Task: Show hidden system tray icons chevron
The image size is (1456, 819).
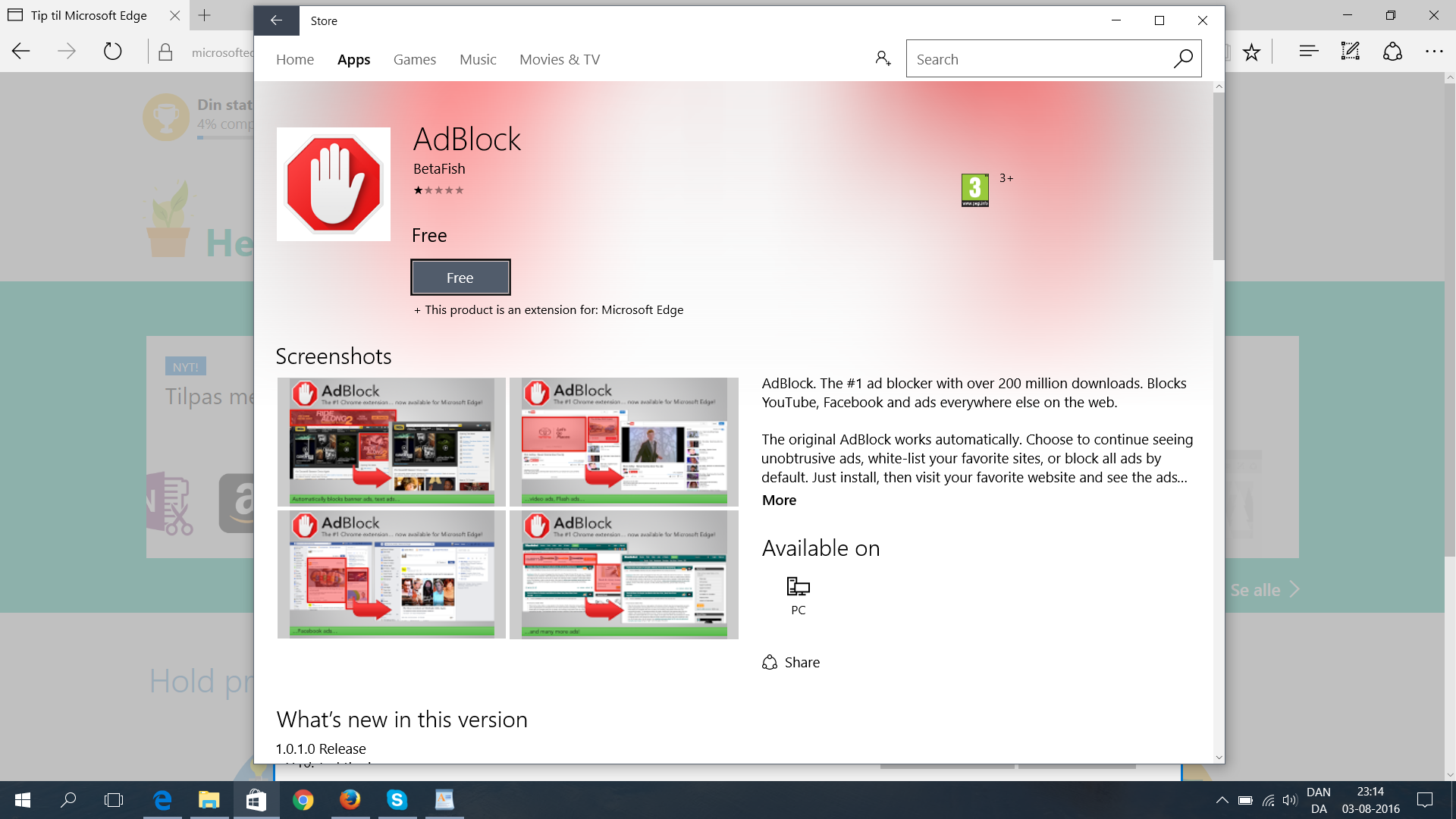Action: click(x=1222, y=800)
